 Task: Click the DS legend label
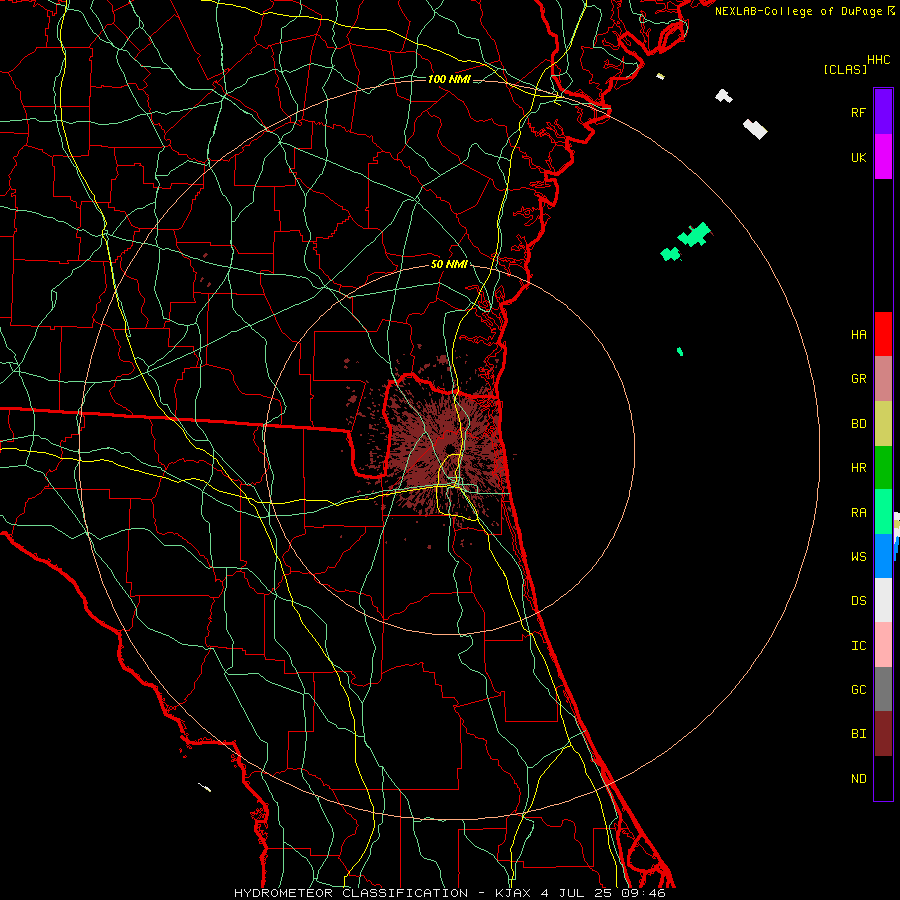tap(858, 601)
